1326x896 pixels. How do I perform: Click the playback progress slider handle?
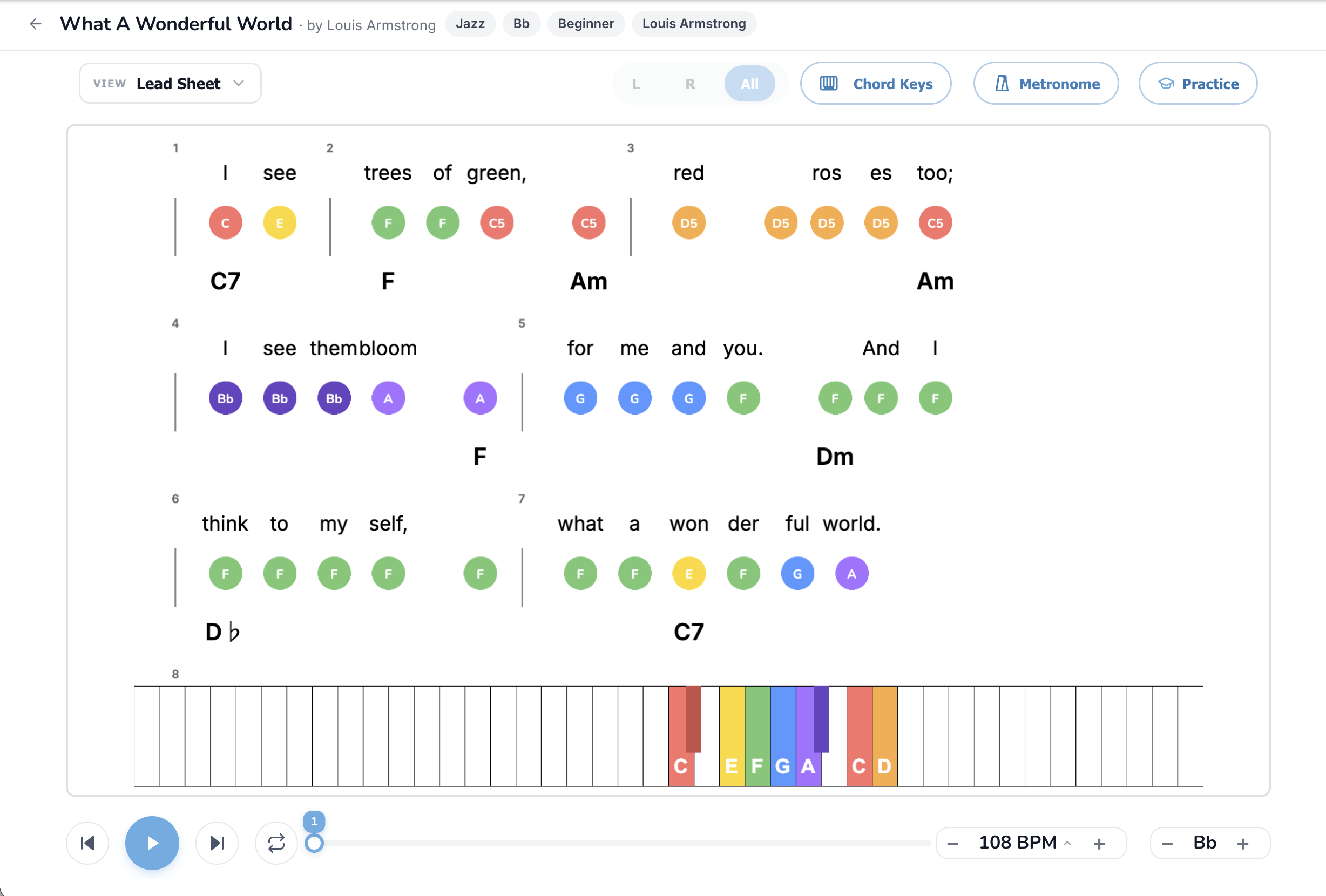pos(314,843)
